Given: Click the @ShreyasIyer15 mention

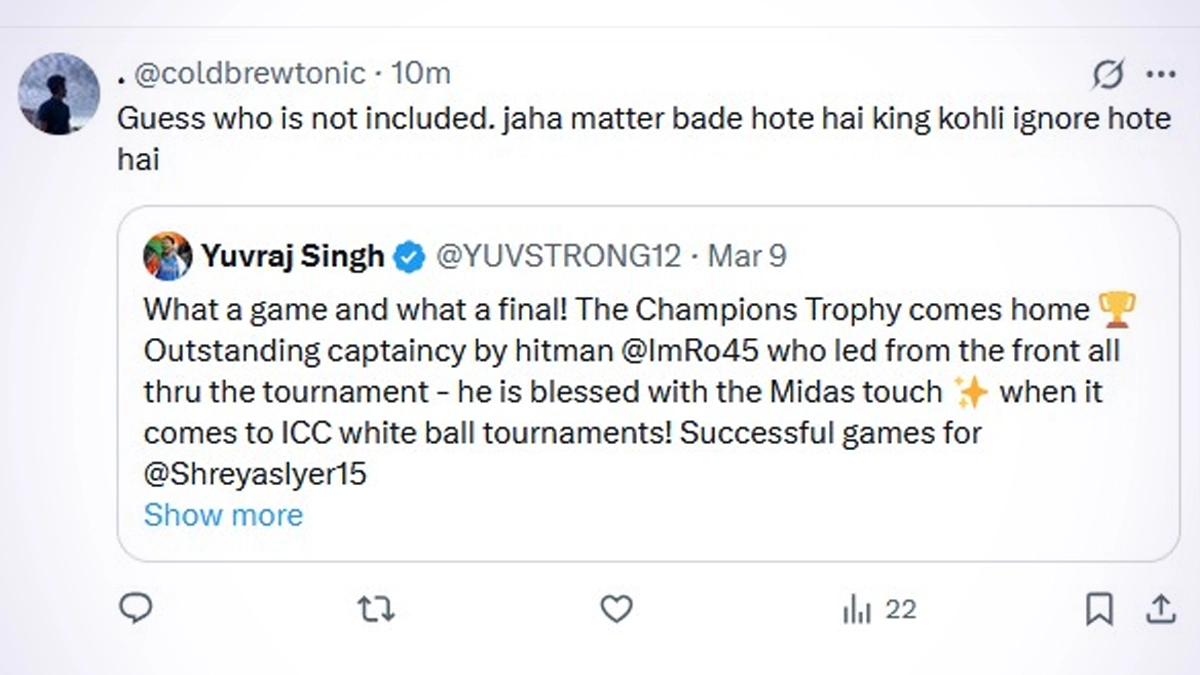Looking at the screenshot, I should pyautogui.click(x=255, y=473).
